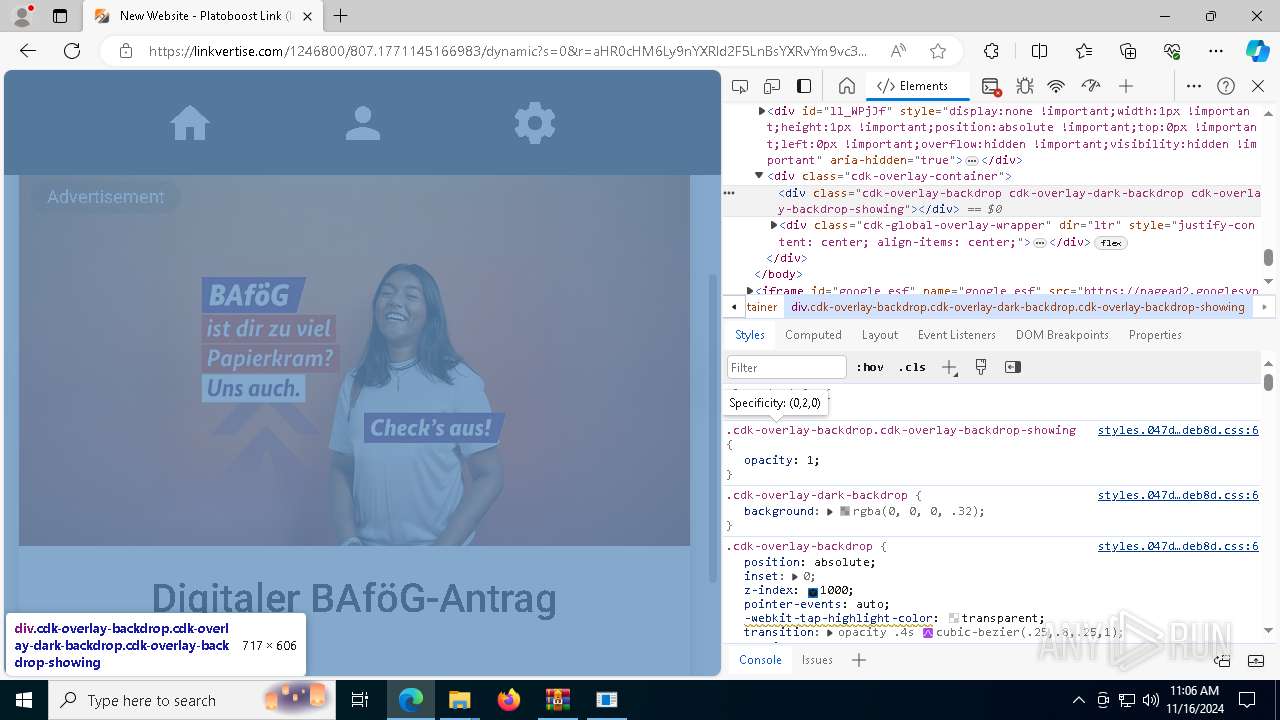Image resolution: width=1280 pixels, height=720 pixels.
Task: Switch to the DOM Breakpoints tab
Action: pyautogui.click(x=1062, y=335)
